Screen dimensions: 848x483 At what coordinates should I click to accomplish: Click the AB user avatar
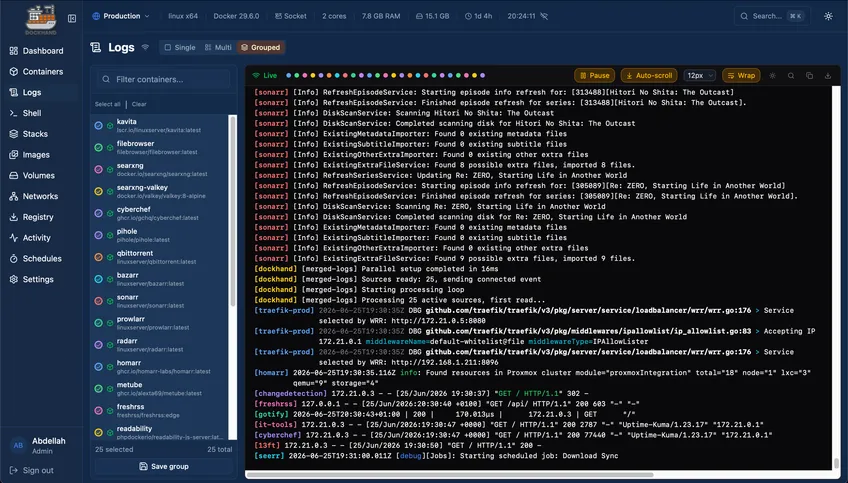click(18, 446)
